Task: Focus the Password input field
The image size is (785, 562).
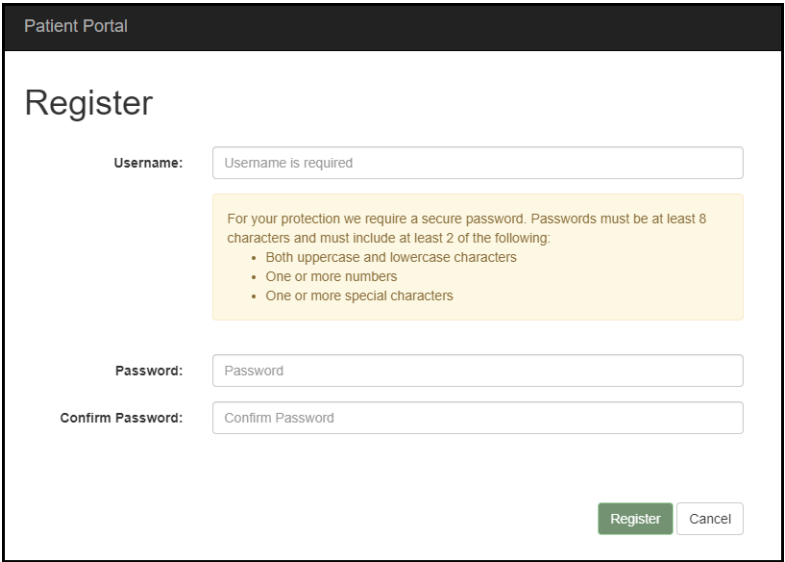Action: (477, 371)
